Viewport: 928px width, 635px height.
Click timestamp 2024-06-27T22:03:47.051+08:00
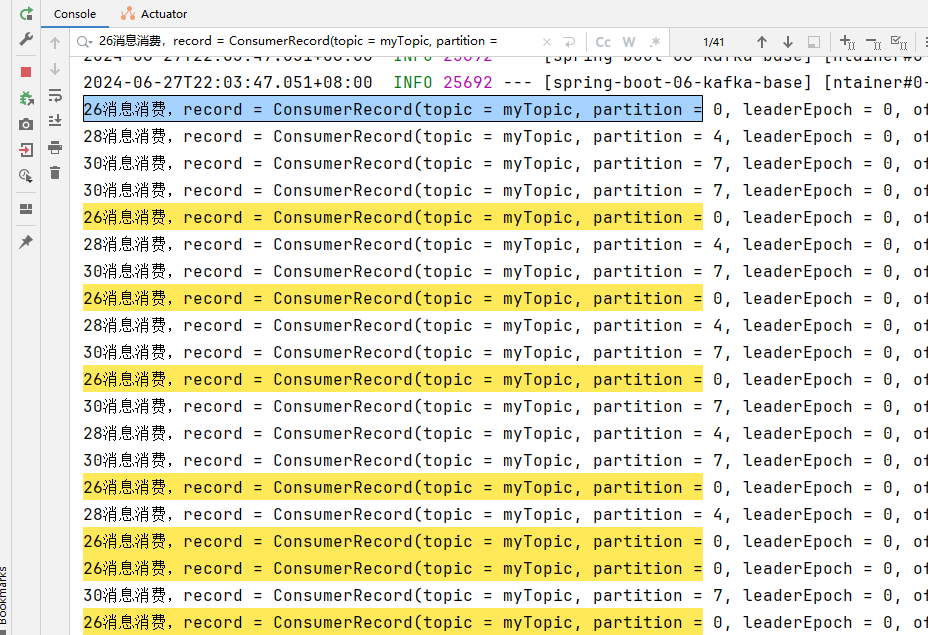[x=228, y=82]
